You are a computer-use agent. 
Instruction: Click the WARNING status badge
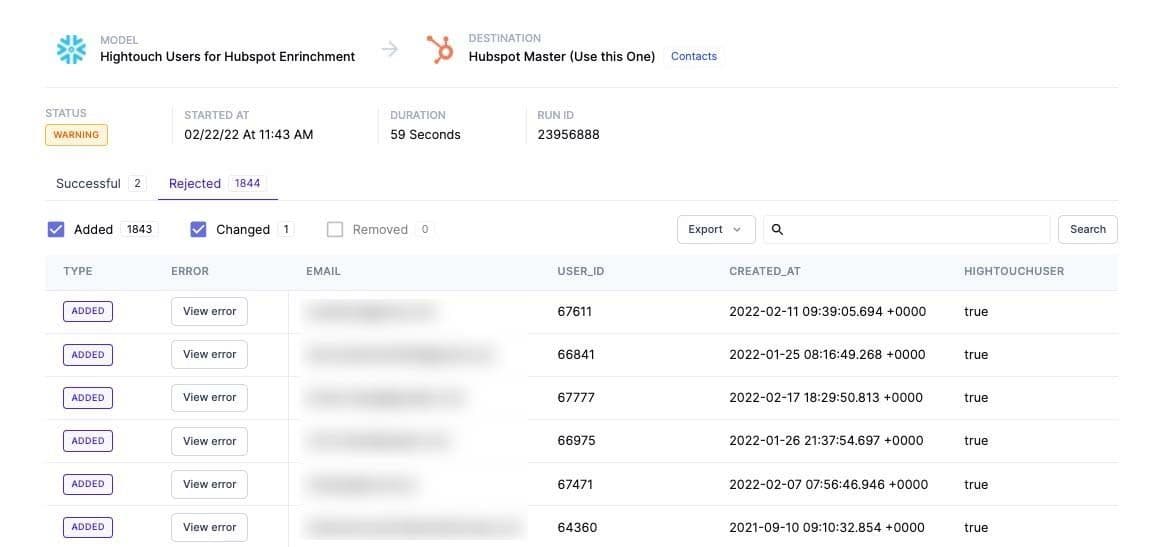click(76, 135)
